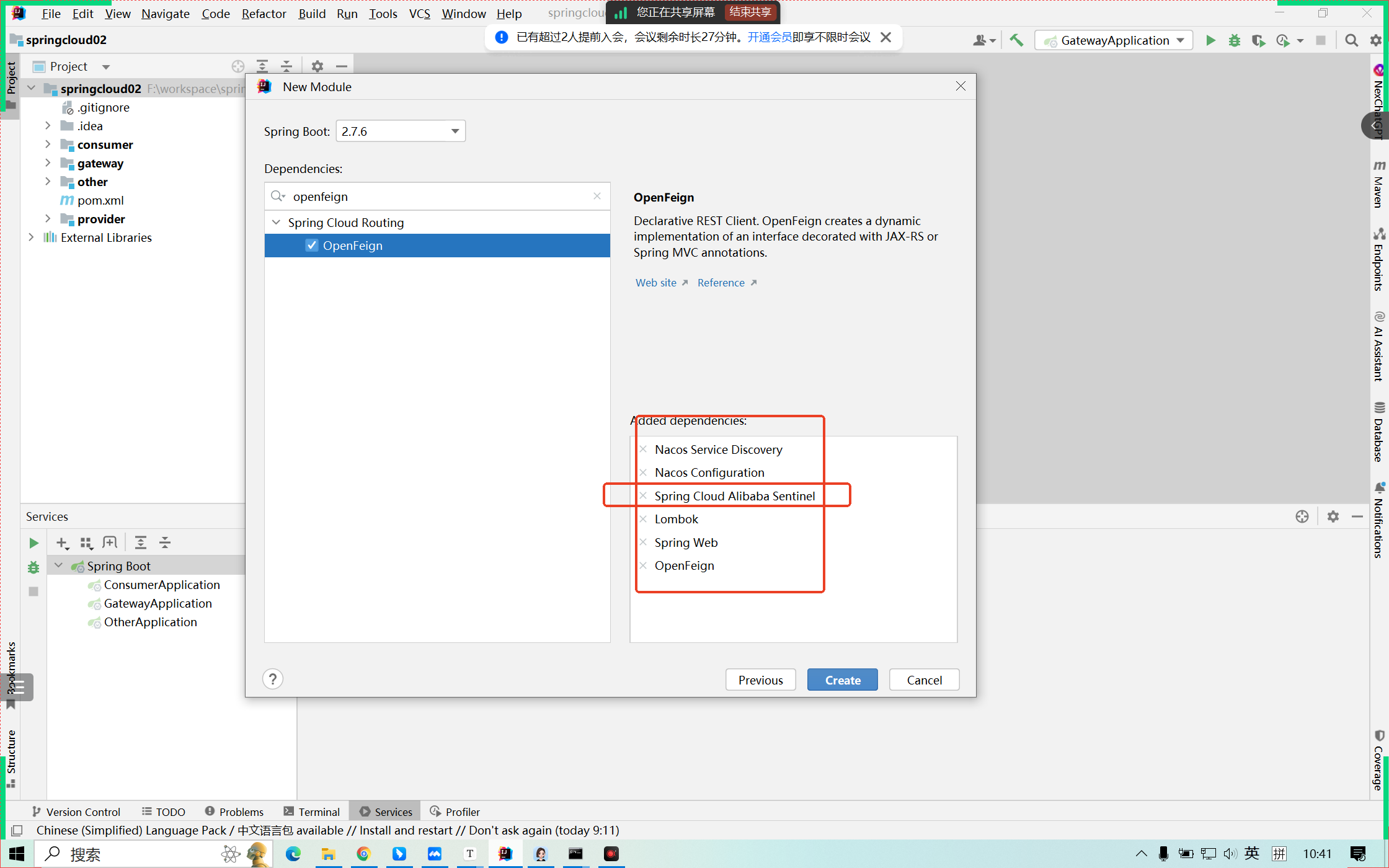Expand all icon in Project panel header
Image resolution: width=1389 pixels, height=868 pixels.
pos(262,66)
